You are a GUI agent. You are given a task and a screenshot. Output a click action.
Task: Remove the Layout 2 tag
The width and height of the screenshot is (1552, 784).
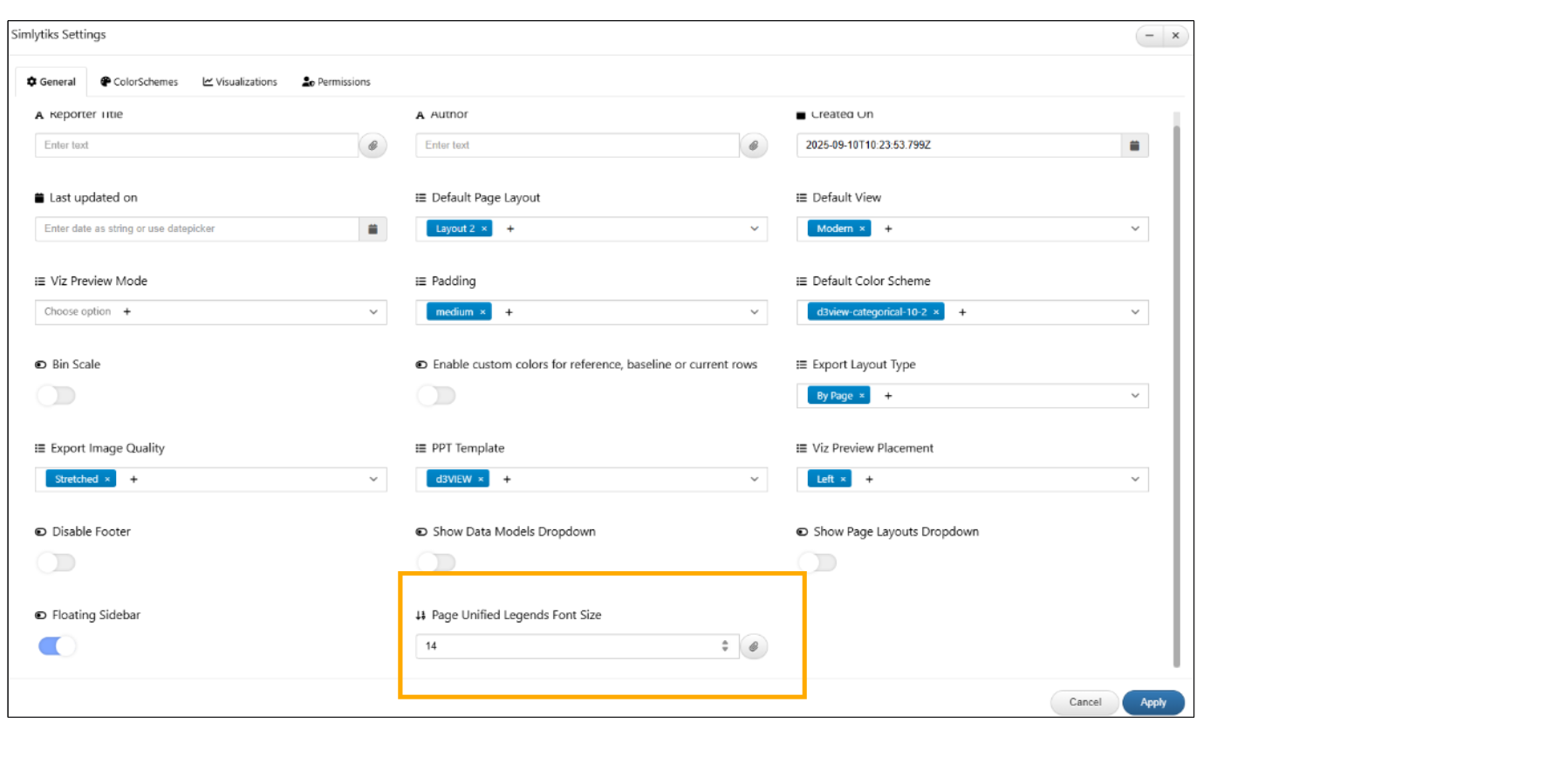(484, 229)
